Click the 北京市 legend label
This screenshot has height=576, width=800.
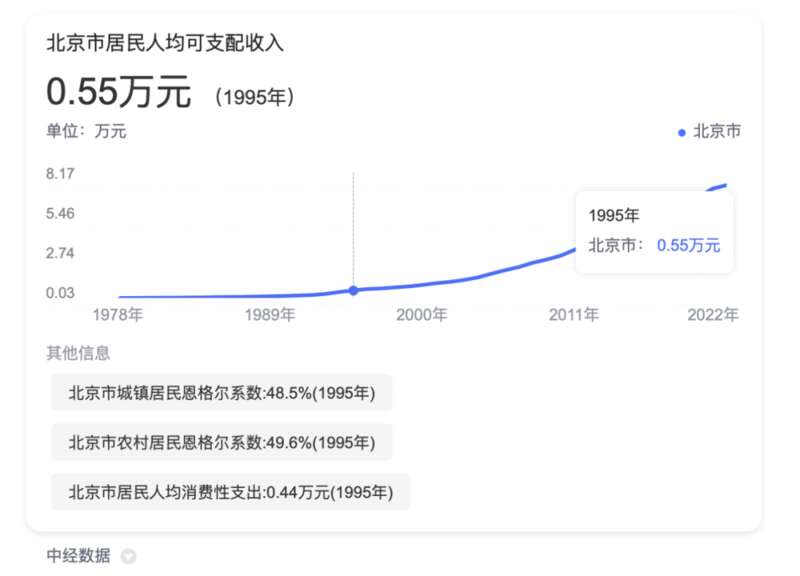[x=717, y=131]
